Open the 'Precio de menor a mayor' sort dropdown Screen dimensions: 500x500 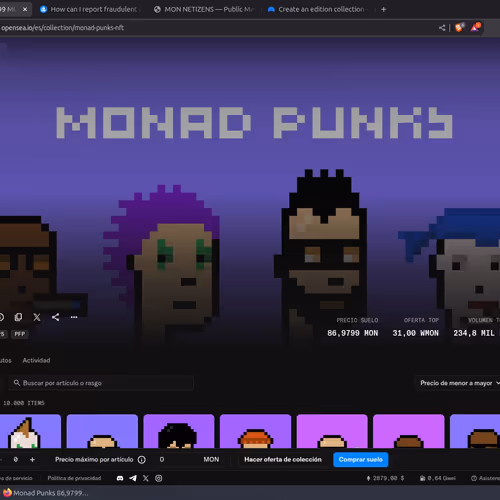tap(459, 383)
